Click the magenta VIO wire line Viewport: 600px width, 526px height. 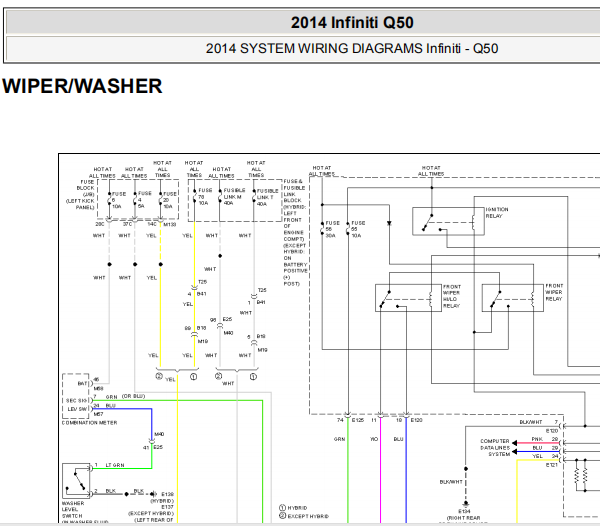point(380,471)
